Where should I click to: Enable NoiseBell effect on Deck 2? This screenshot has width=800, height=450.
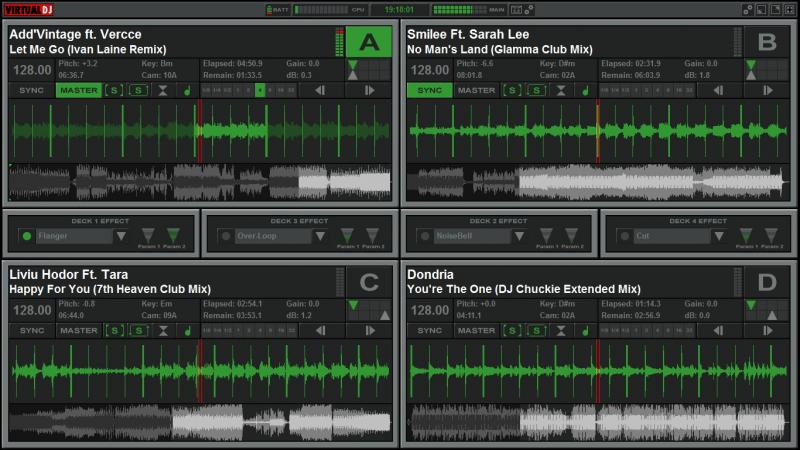click(424, 236)
